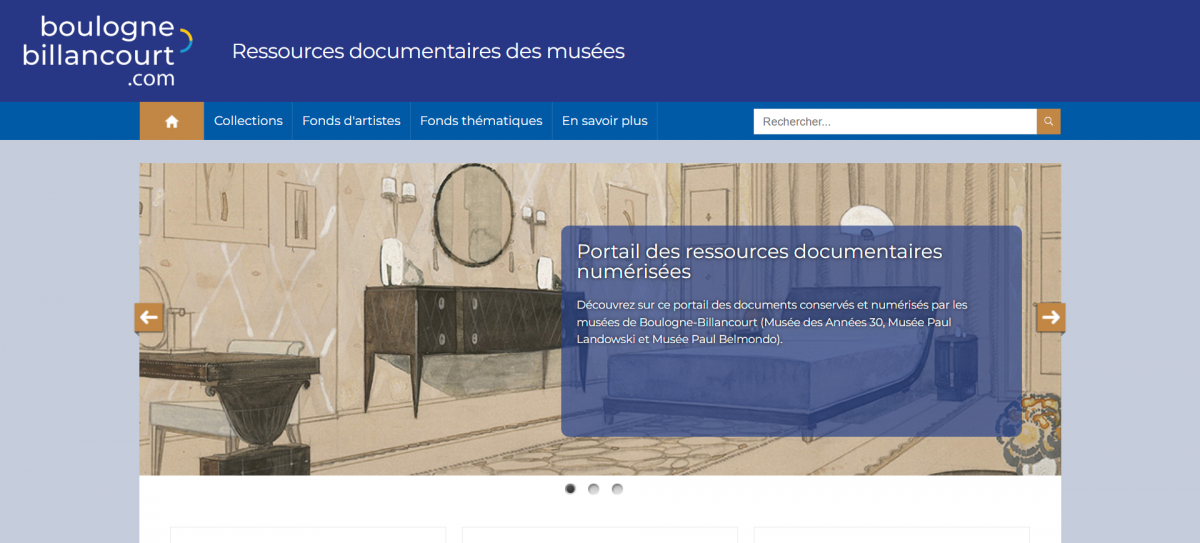The height and width of the screenshot is (543, 1200).
Task: Click in the Rechercher search field
Action: 895,121
